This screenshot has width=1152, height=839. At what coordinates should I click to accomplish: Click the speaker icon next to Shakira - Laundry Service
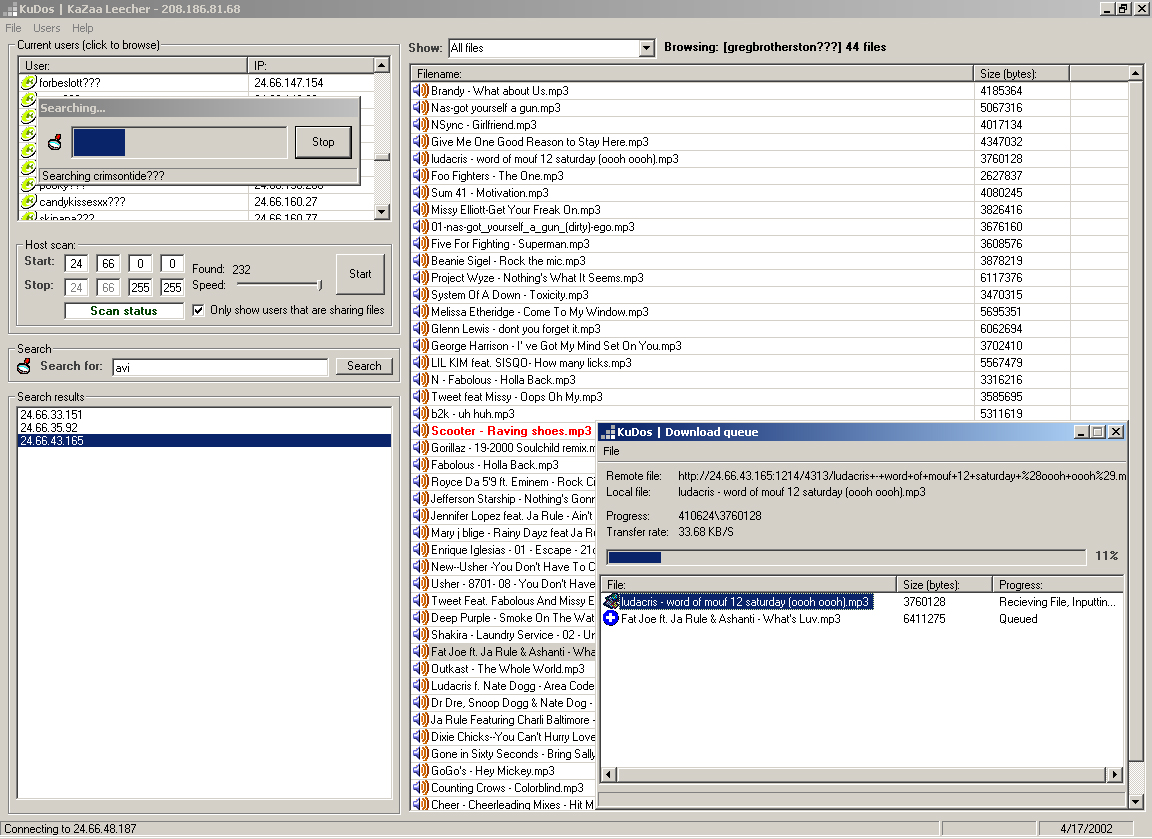pos(420,635)
